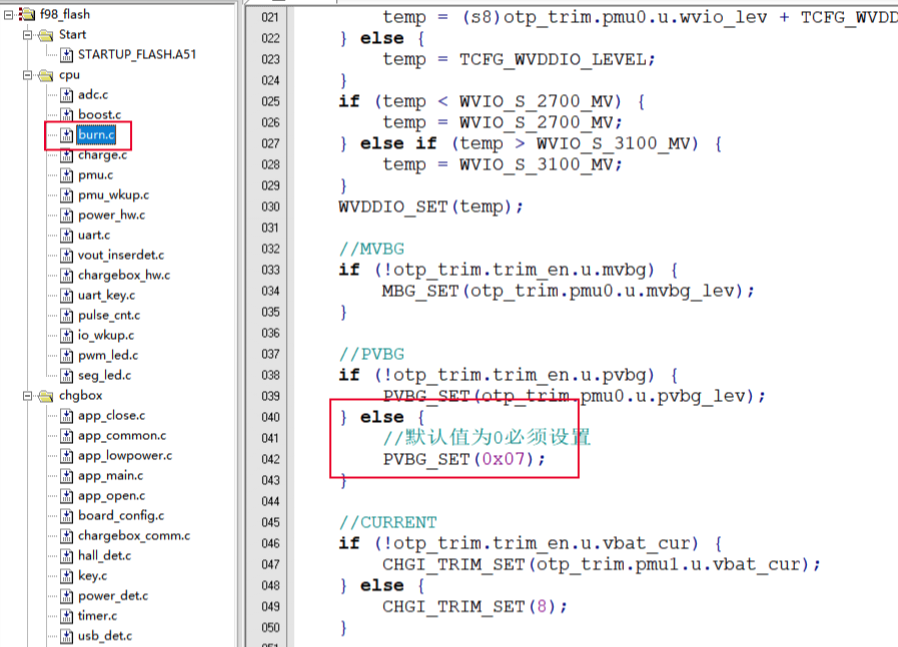Viewport: 898px width, 647px height.
Task: Click the chgbox folder icon
Action: coord(46,396)
